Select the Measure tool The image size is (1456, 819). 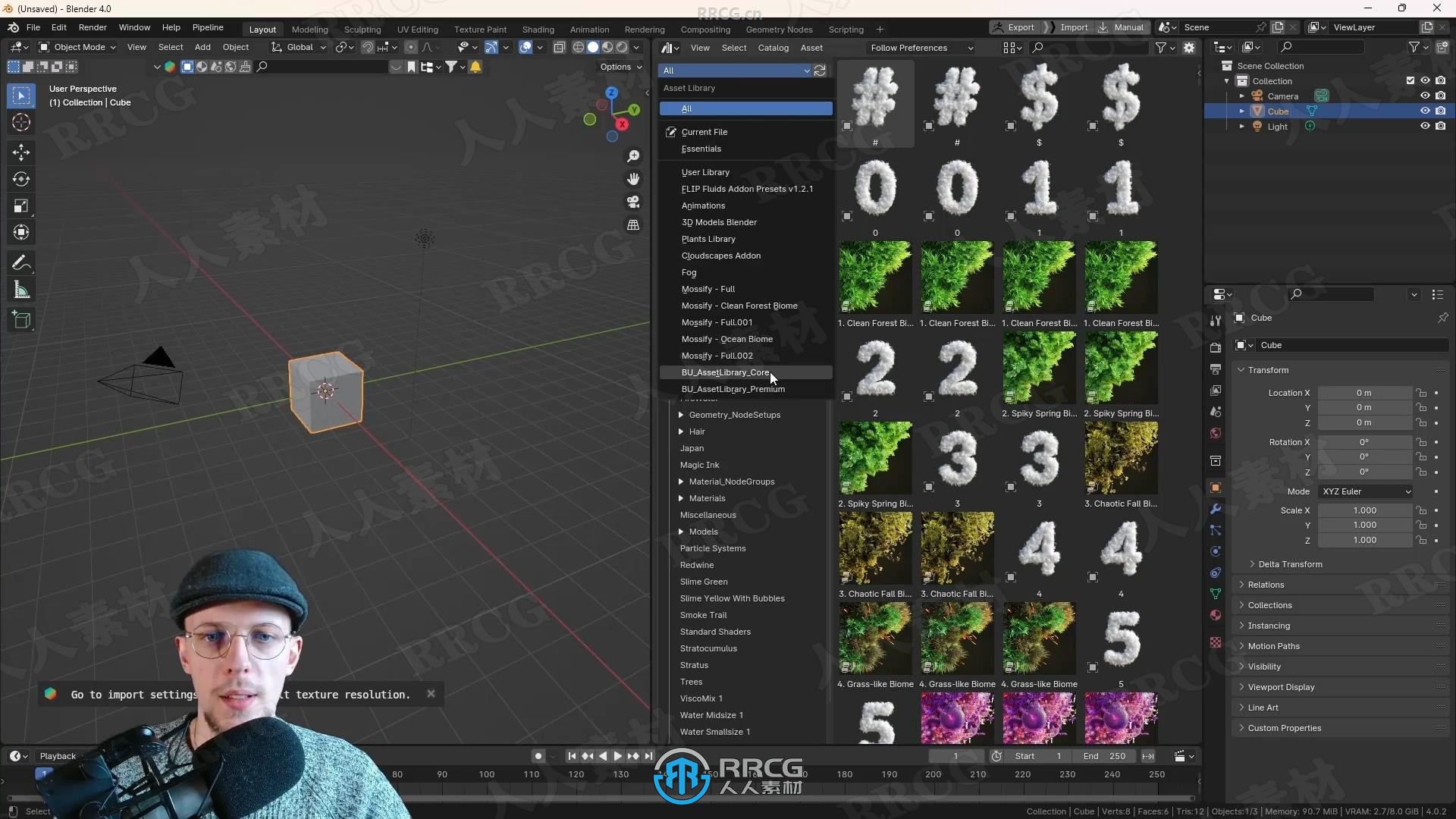click(x=21, y=290)
